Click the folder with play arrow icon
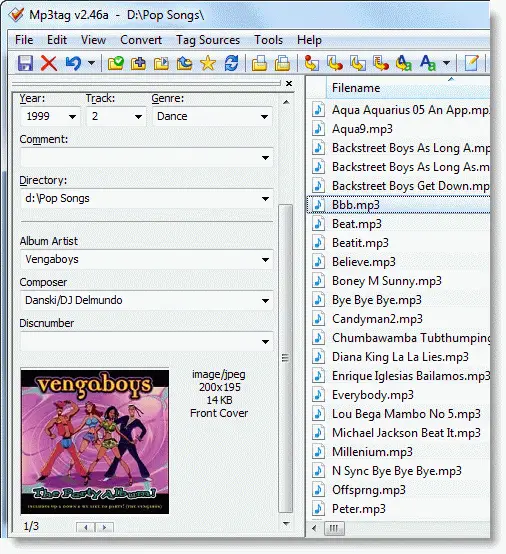Screen dimensions: 506x554 pos(161,64)
